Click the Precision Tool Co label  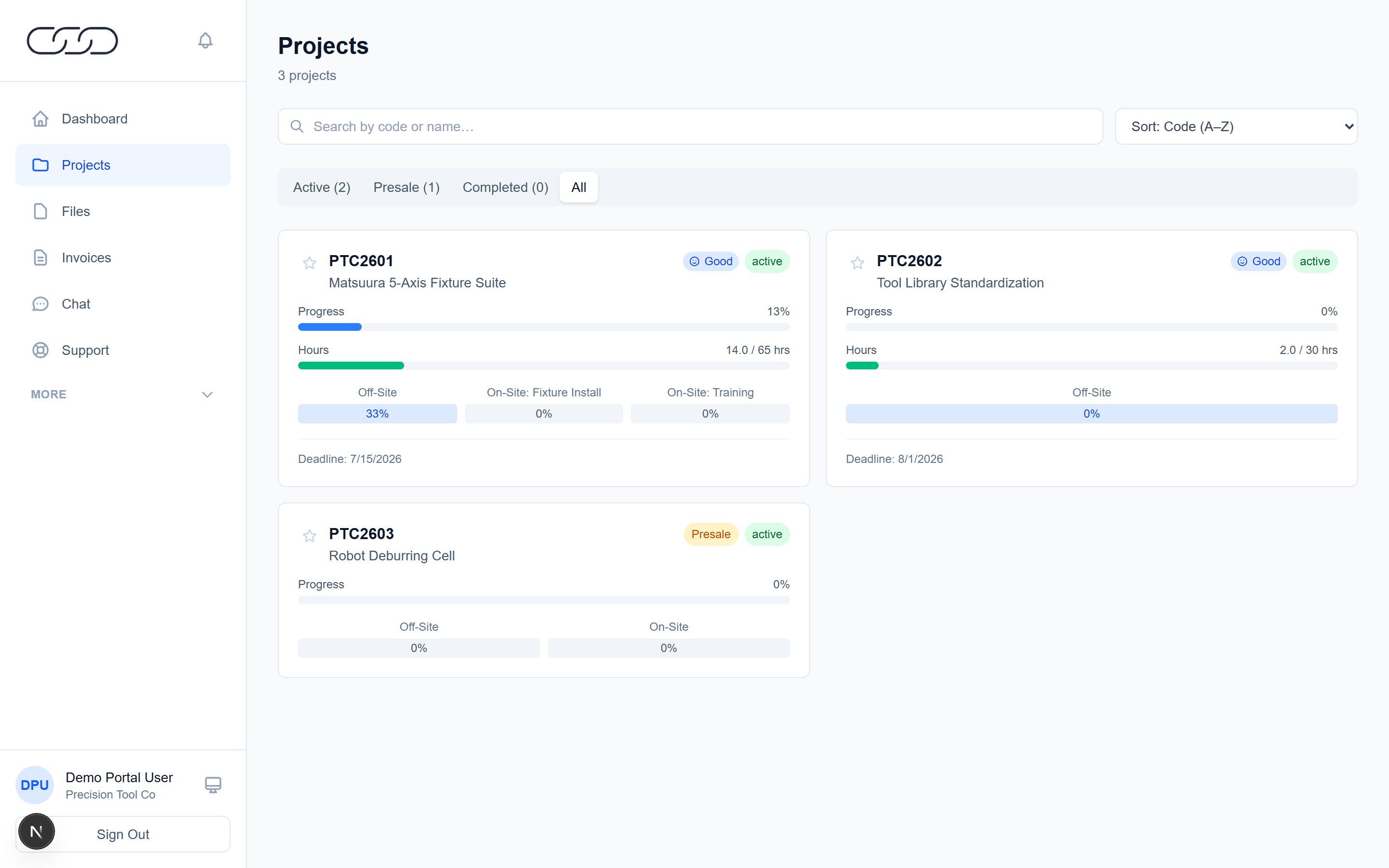tap(110, 795)
